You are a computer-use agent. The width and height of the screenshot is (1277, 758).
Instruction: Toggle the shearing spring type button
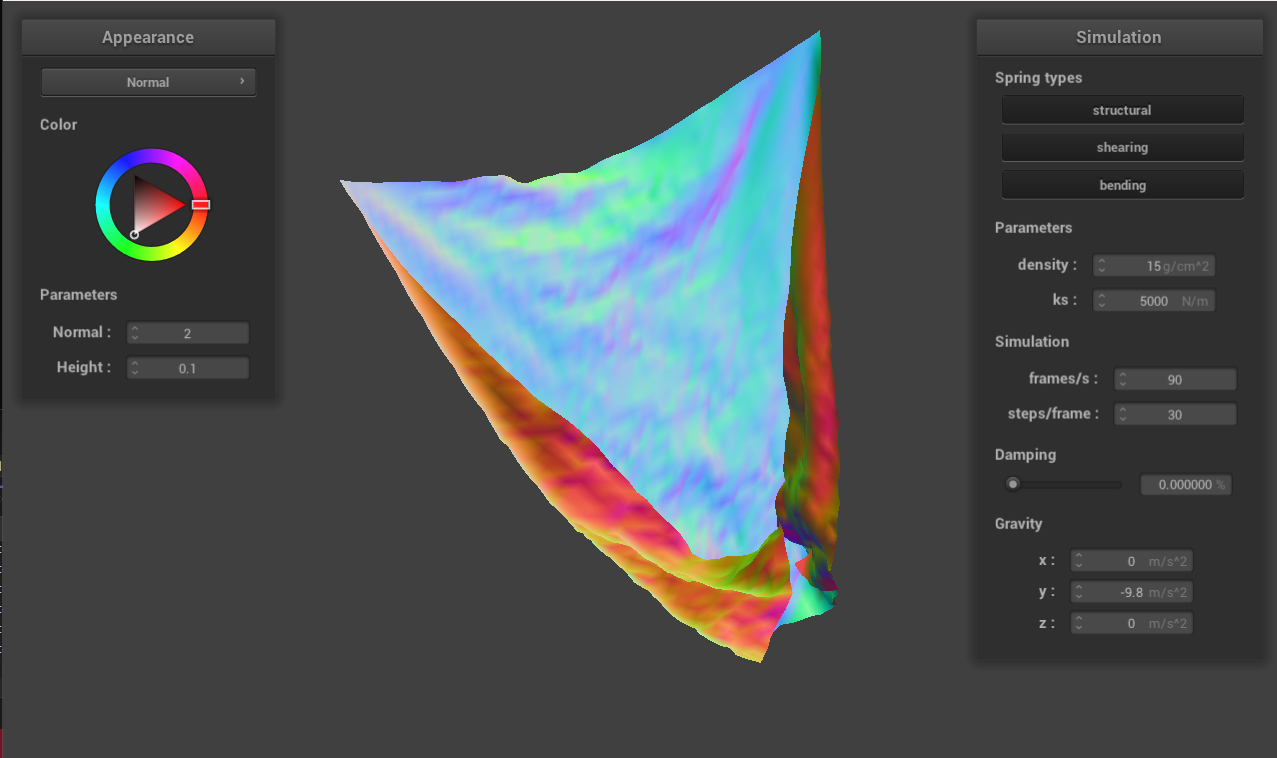(x=1122, y=147)
